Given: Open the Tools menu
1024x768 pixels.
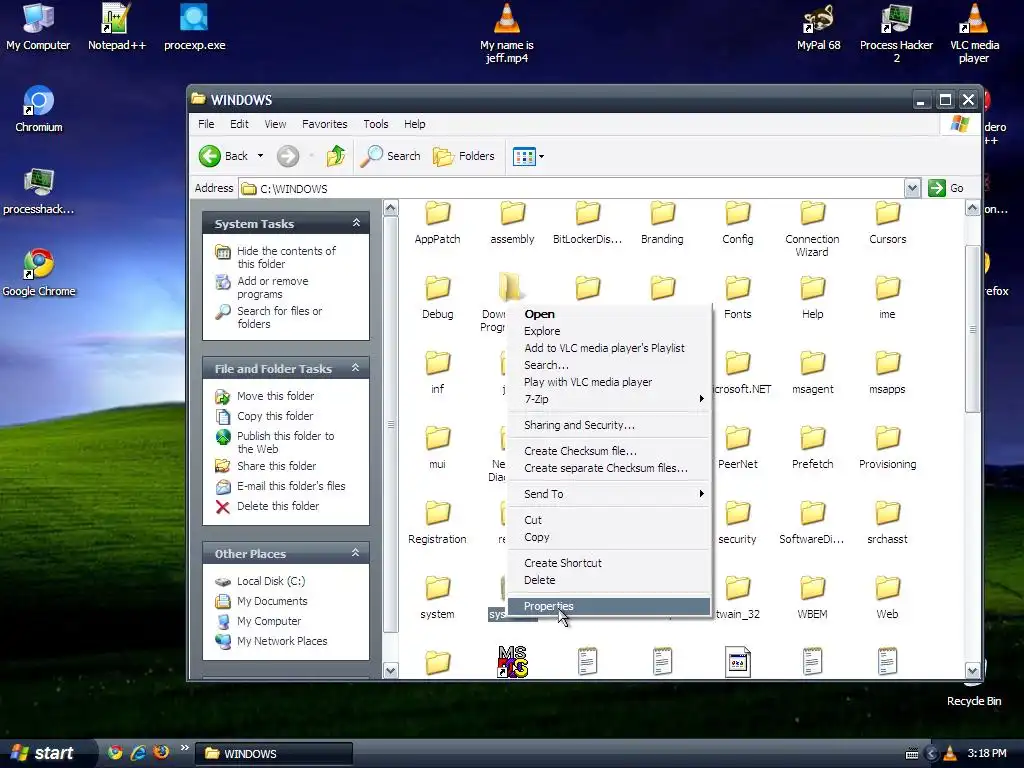Looking at the screenshot, I should pyautogui.click(x=376, y=124).
